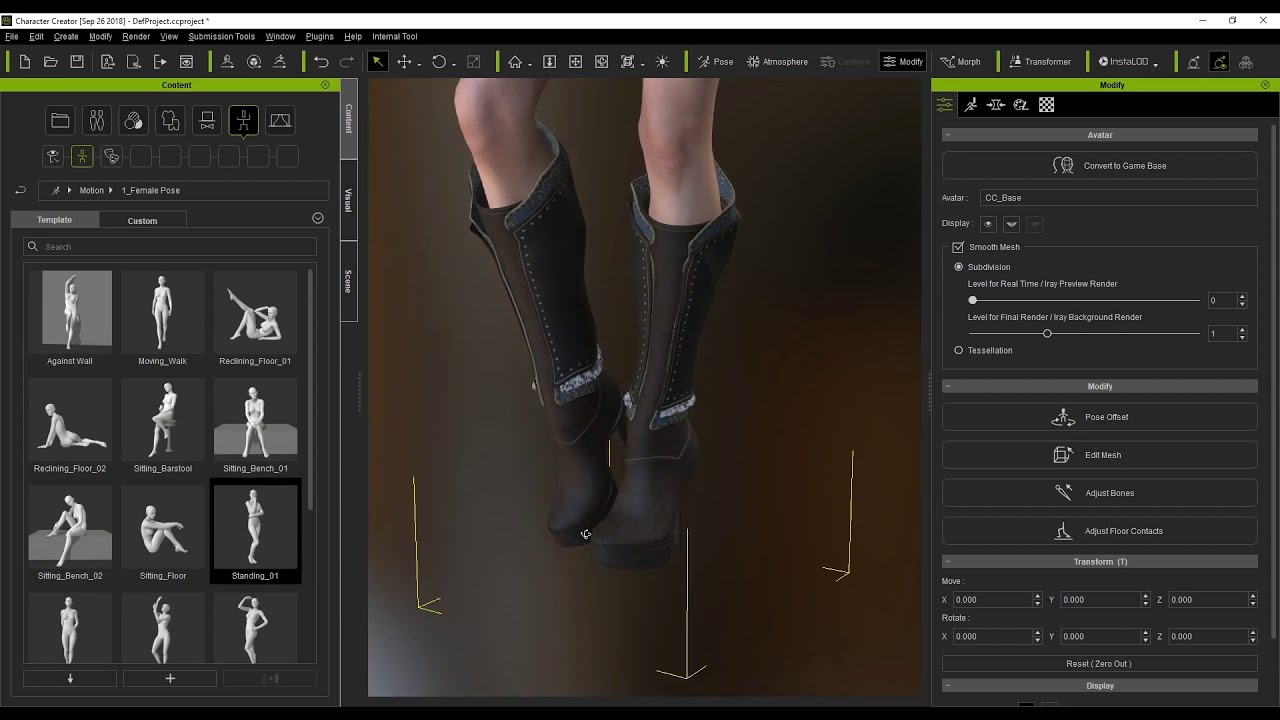
Task: Launch the Transformer tool
Action: pyautogui.click(x=1038, y=62)
